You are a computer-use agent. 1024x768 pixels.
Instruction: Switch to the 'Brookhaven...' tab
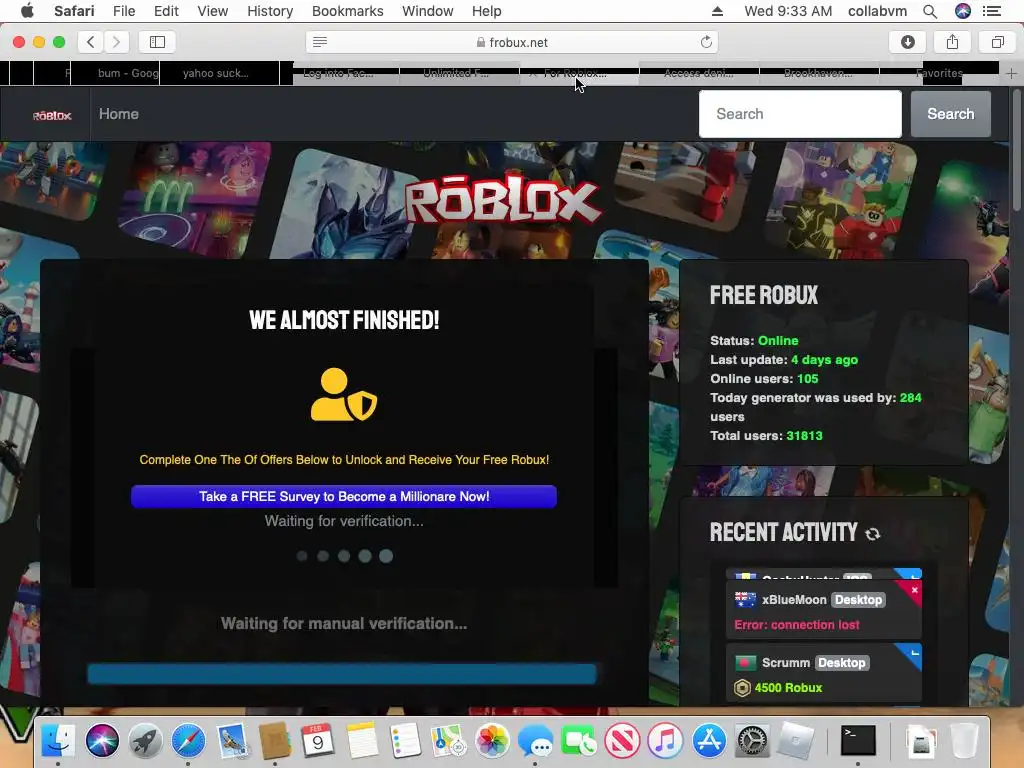[x=818, y=73]
